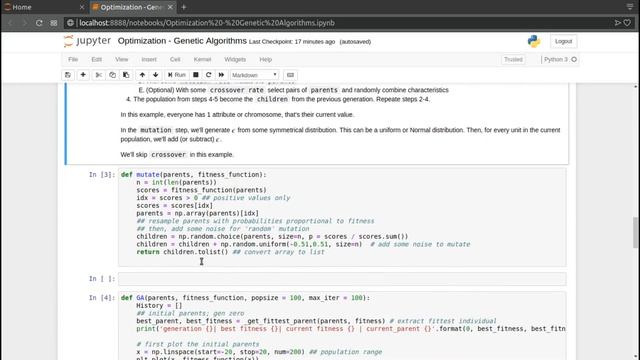Move selected cell down arrow
The image size is (640, 360).
tap(156, 75)
